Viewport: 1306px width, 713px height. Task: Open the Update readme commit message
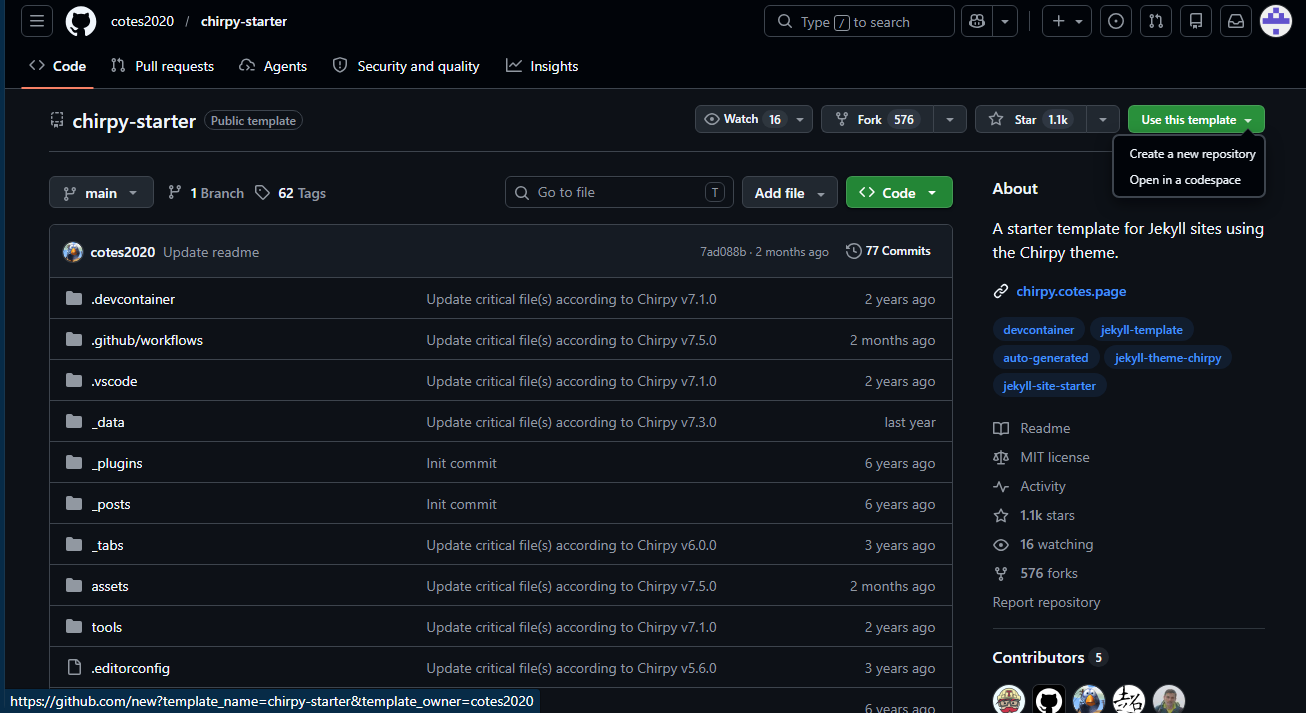[211, 252]
